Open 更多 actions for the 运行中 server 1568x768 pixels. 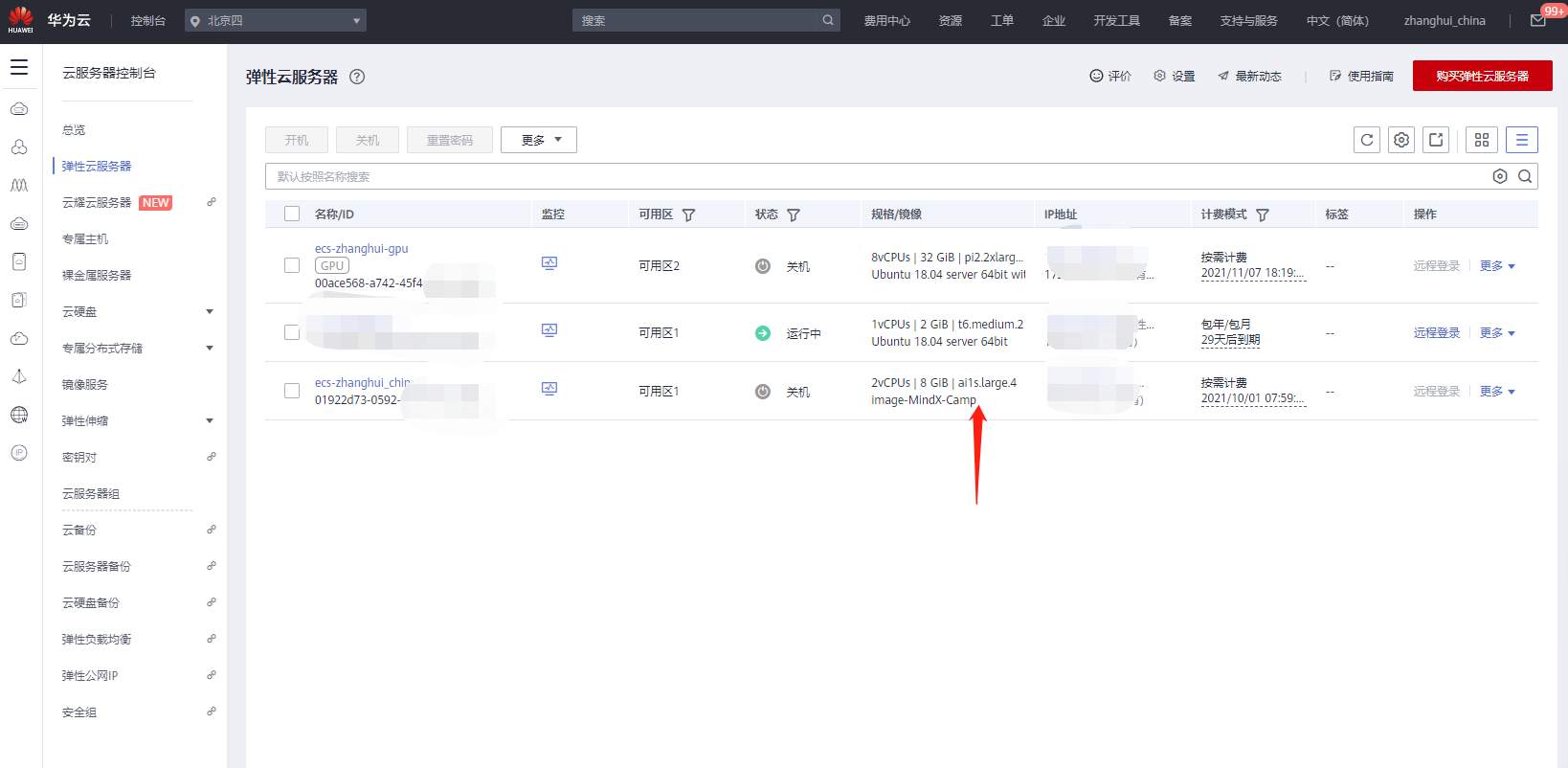pyautogui.click(x=1497, y=333)
